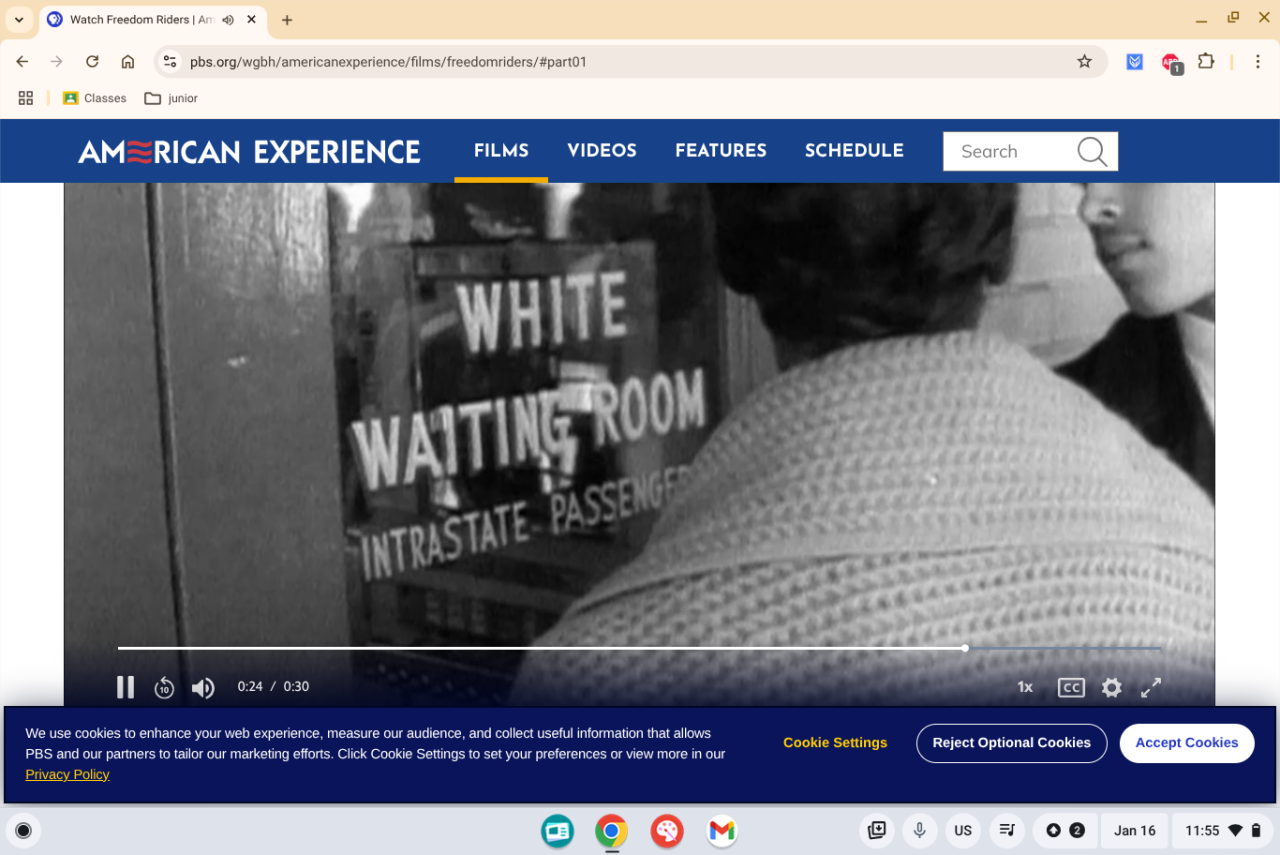Open the teal card app in the shelf
Image resolution: width=1280 pixels, height=855 pixels.
pos(557,831)
